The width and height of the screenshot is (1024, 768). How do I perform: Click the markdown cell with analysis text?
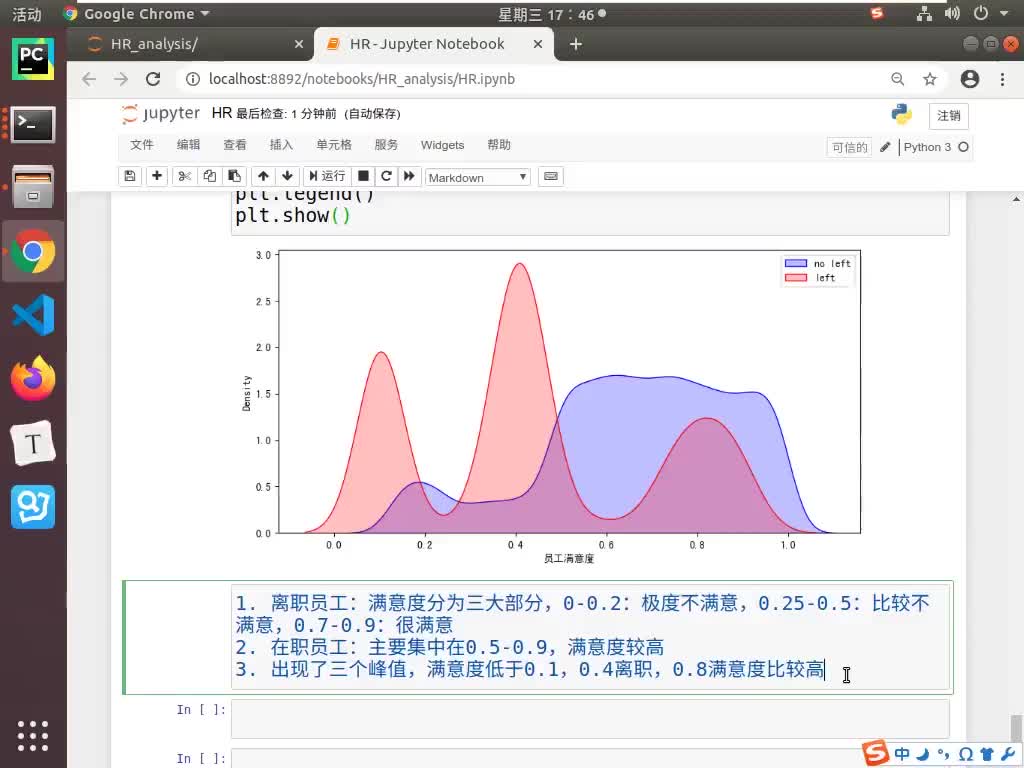pyautogui.click(x=590, y=636)
